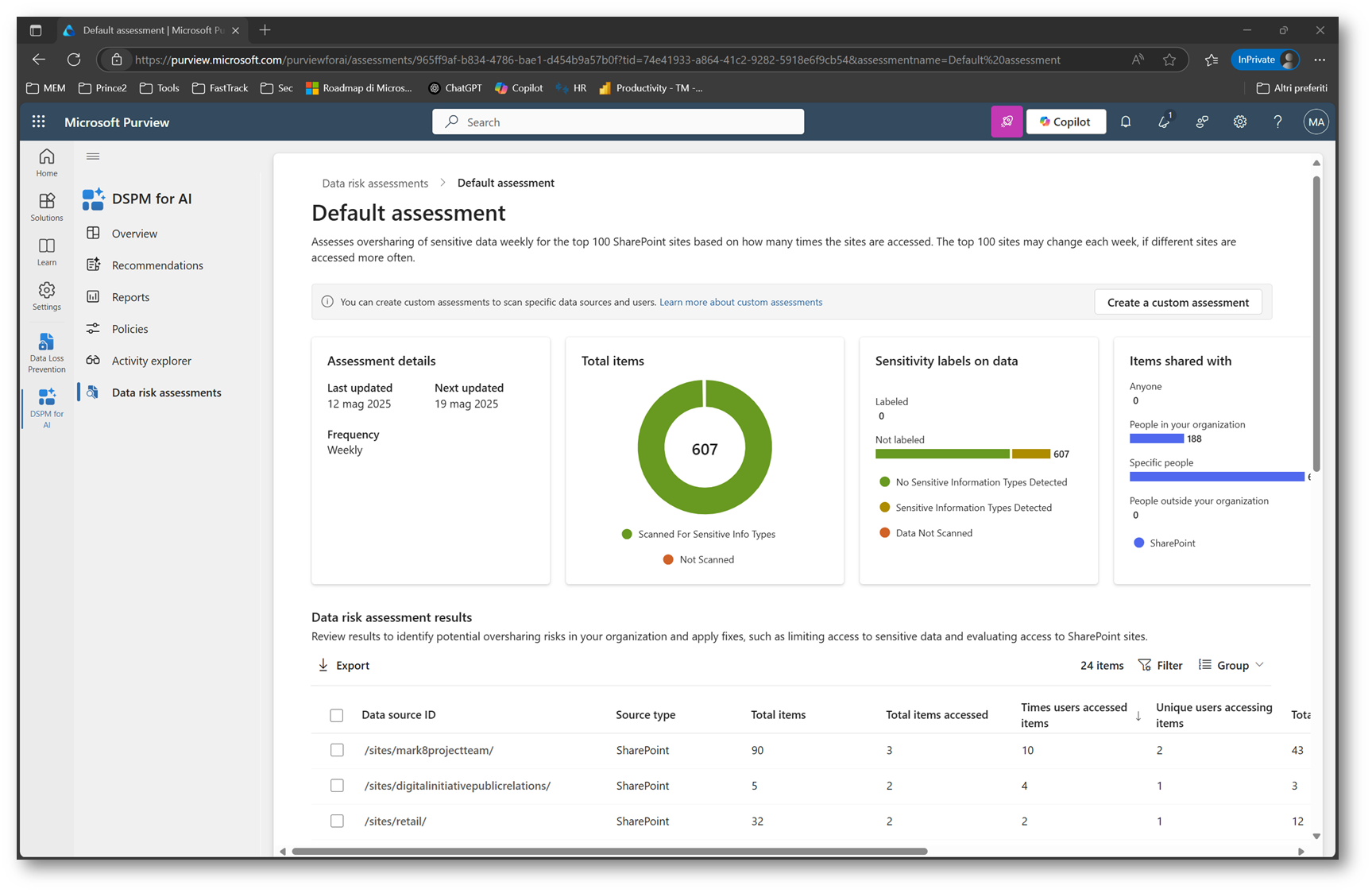The height and width of the screenshot is (893, 1372).
Task: Click the horizontal scrollbar thumb
Action: coord(609,851)
